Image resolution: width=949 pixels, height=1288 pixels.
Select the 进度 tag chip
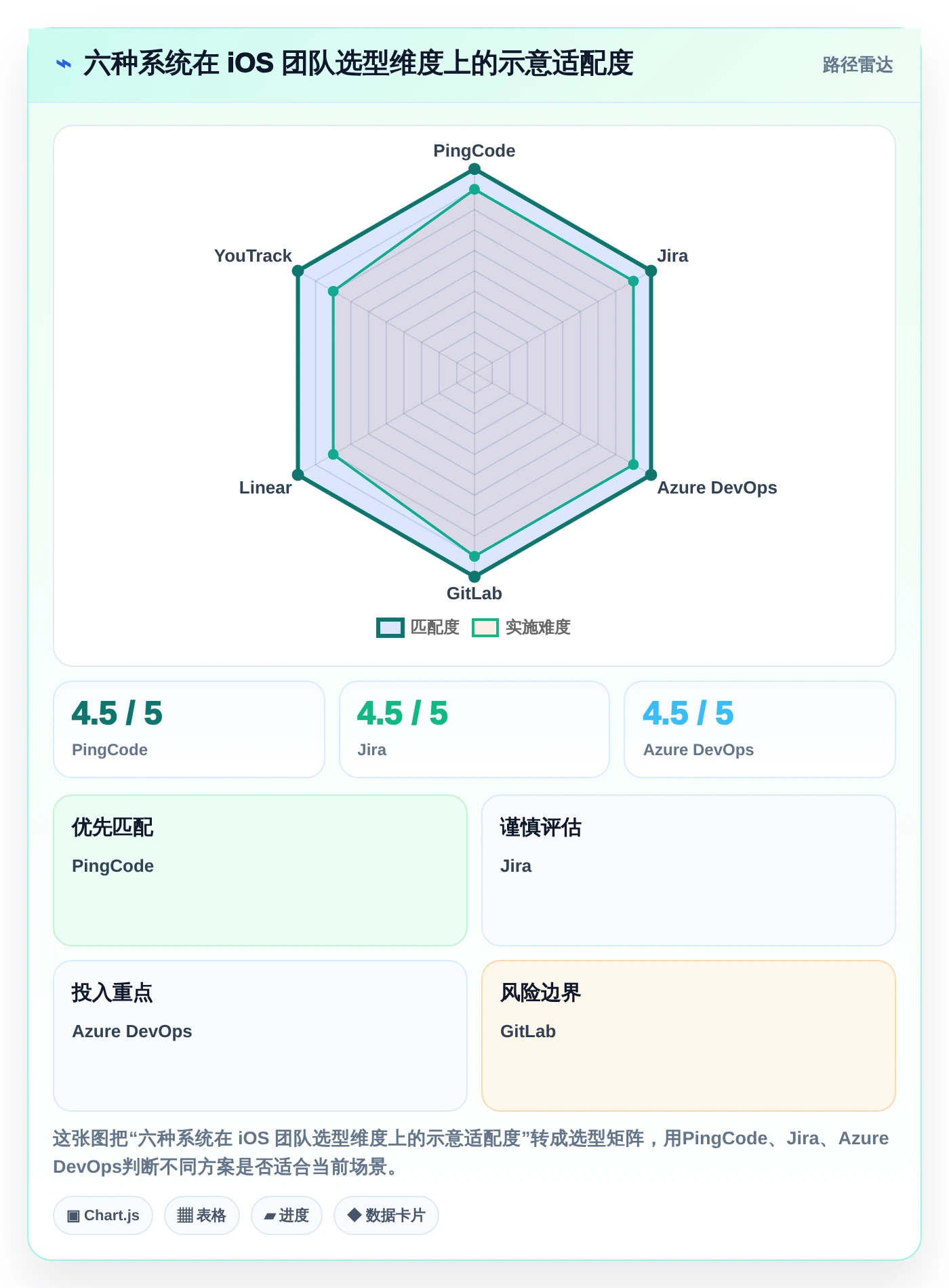(286, 1215)
